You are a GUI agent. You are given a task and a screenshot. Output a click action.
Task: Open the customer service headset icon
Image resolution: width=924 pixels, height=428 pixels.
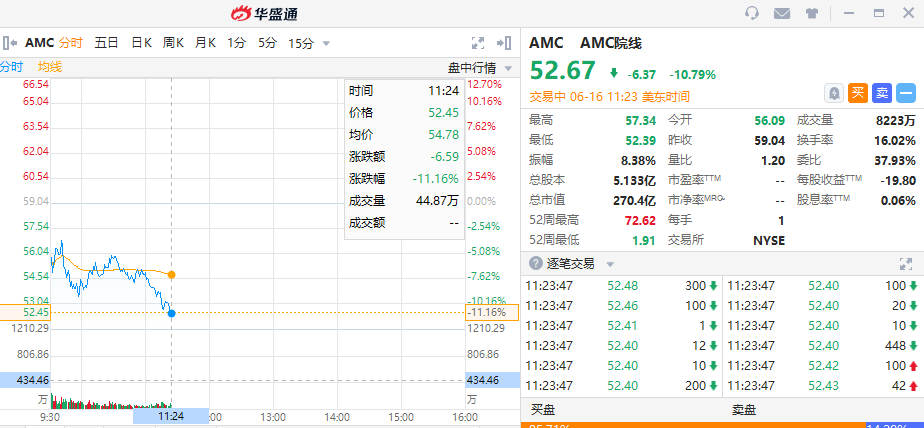coord(751,13)
